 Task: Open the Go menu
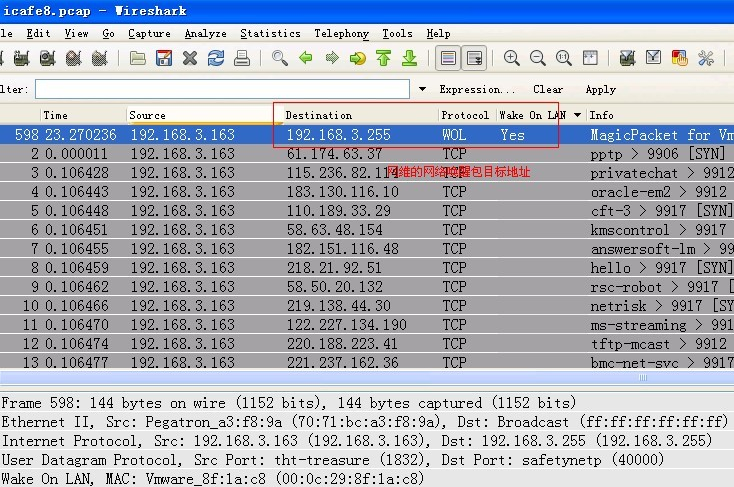[x=108, y=34]
